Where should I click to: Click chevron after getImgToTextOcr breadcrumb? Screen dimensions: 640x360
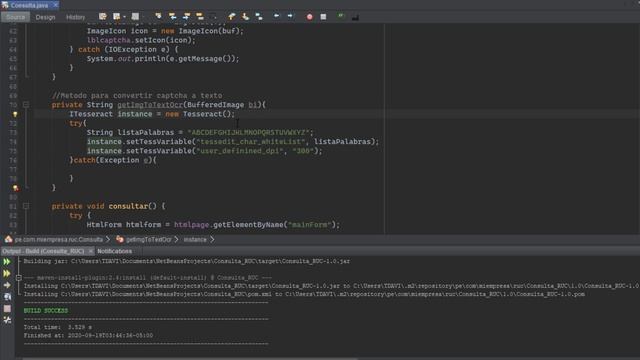(176, 240)
